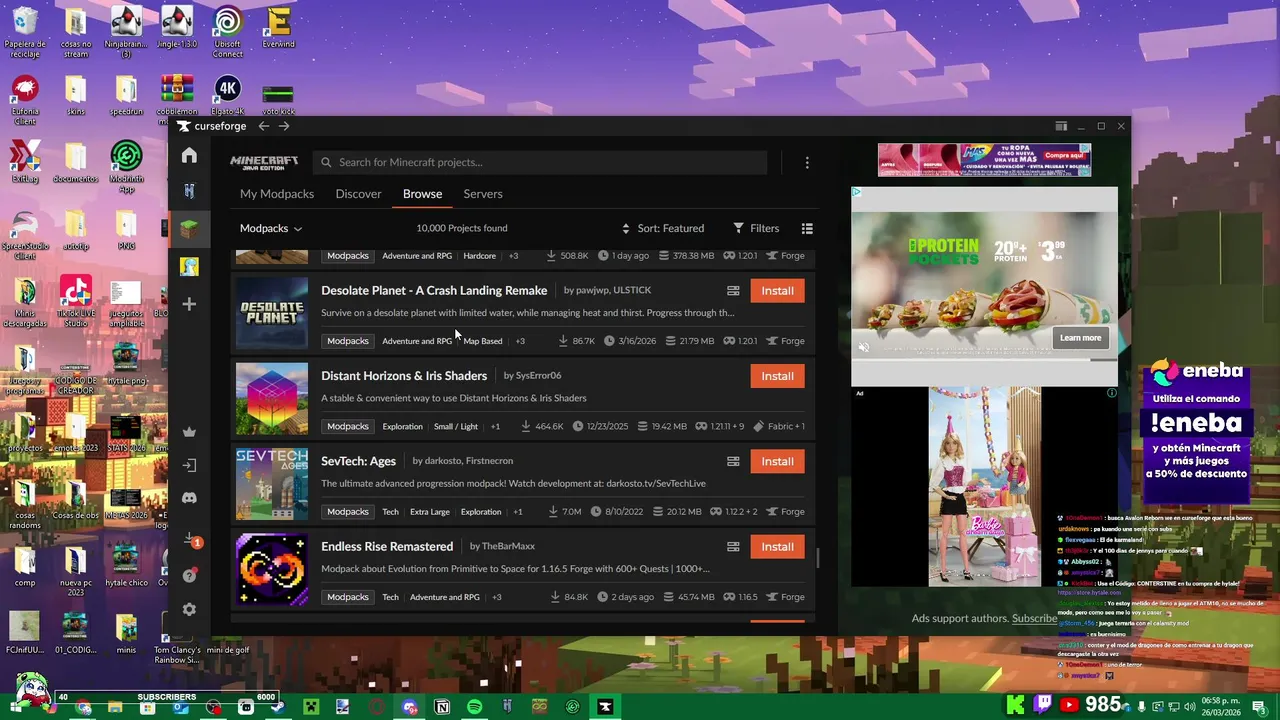1280x720 pixels.
Task: Open Notion from the taskbar
Action: click(442, 707)
